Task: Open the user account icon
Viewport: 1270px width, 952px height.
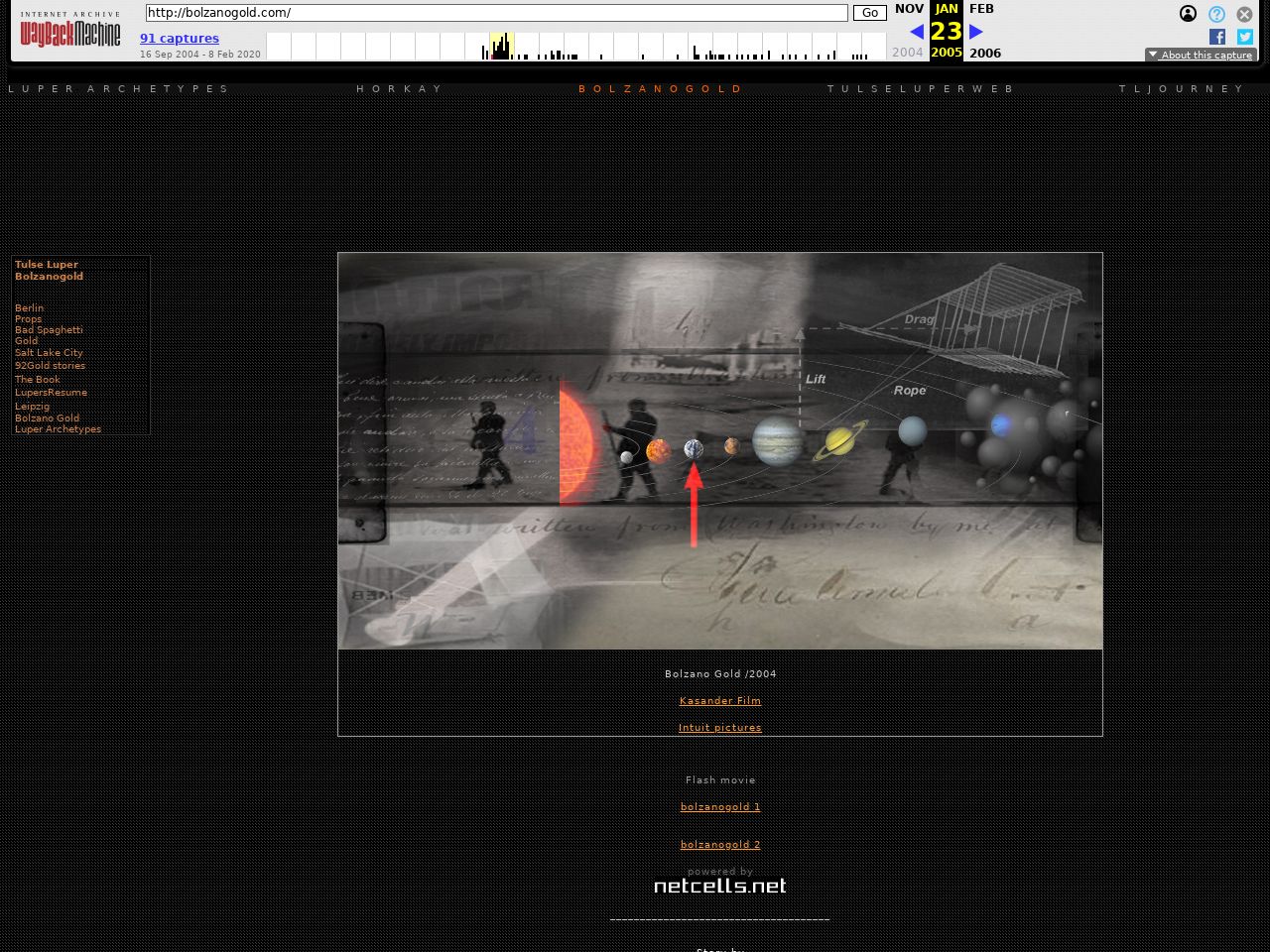Action: point(1188,14)
